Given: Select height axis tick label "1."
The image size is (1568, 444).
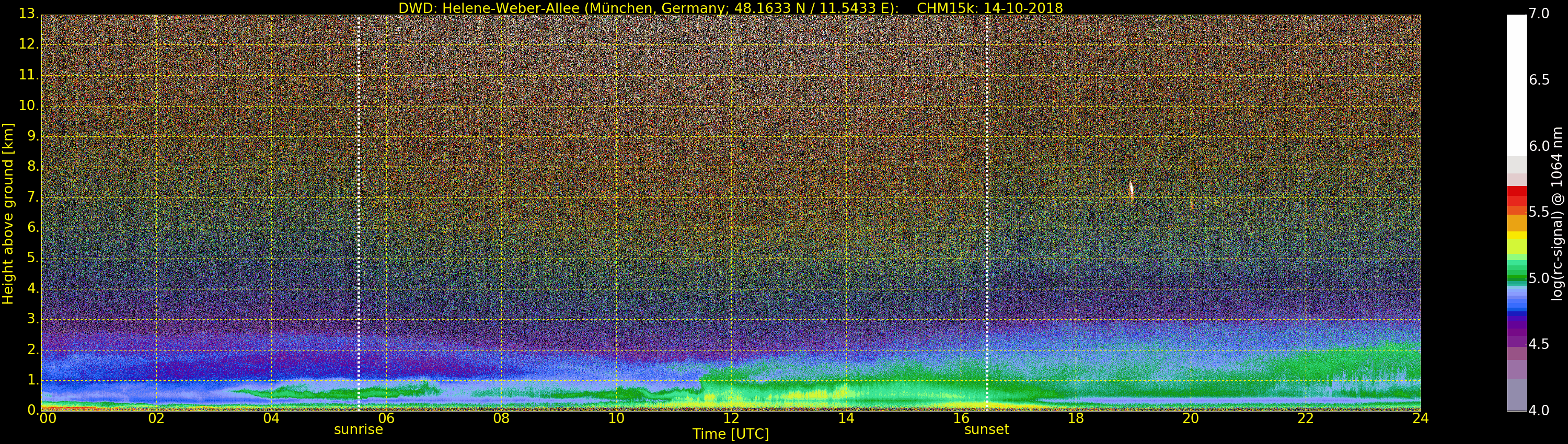Looking at the screenshot, I should point(33,380).
